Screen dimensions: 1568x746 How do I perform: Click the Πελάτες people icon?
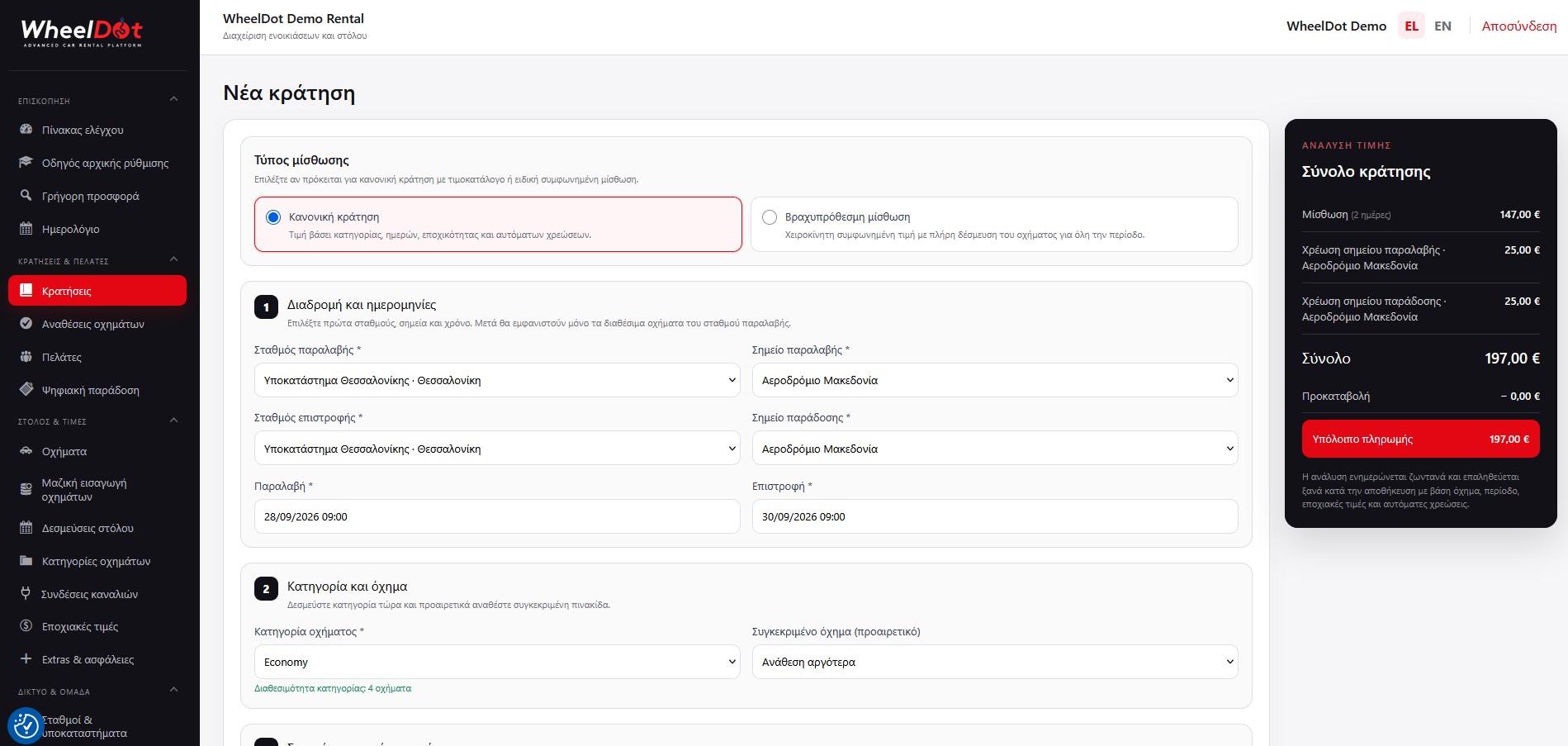[26, 357]
